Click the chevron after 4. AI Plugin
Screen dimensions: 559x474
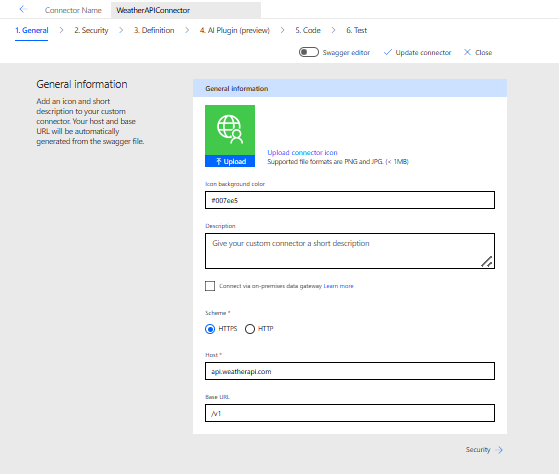pyautogui.click(x=282, y=30)
